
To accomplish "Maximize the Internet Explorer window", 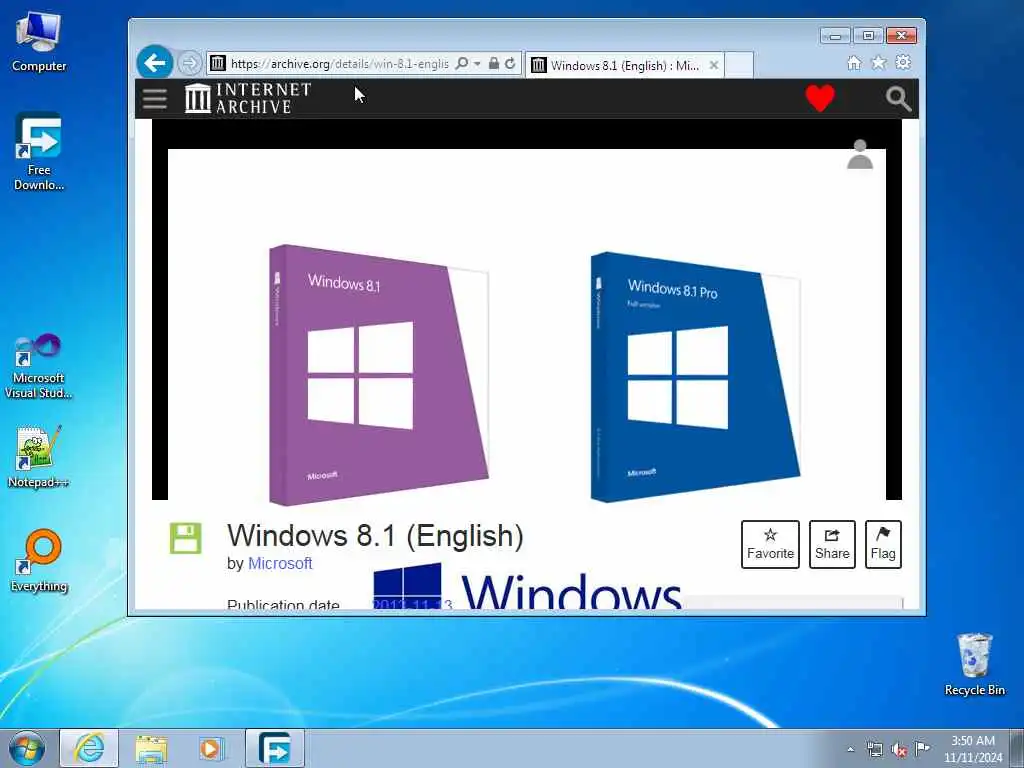I will tap(868, 36).
